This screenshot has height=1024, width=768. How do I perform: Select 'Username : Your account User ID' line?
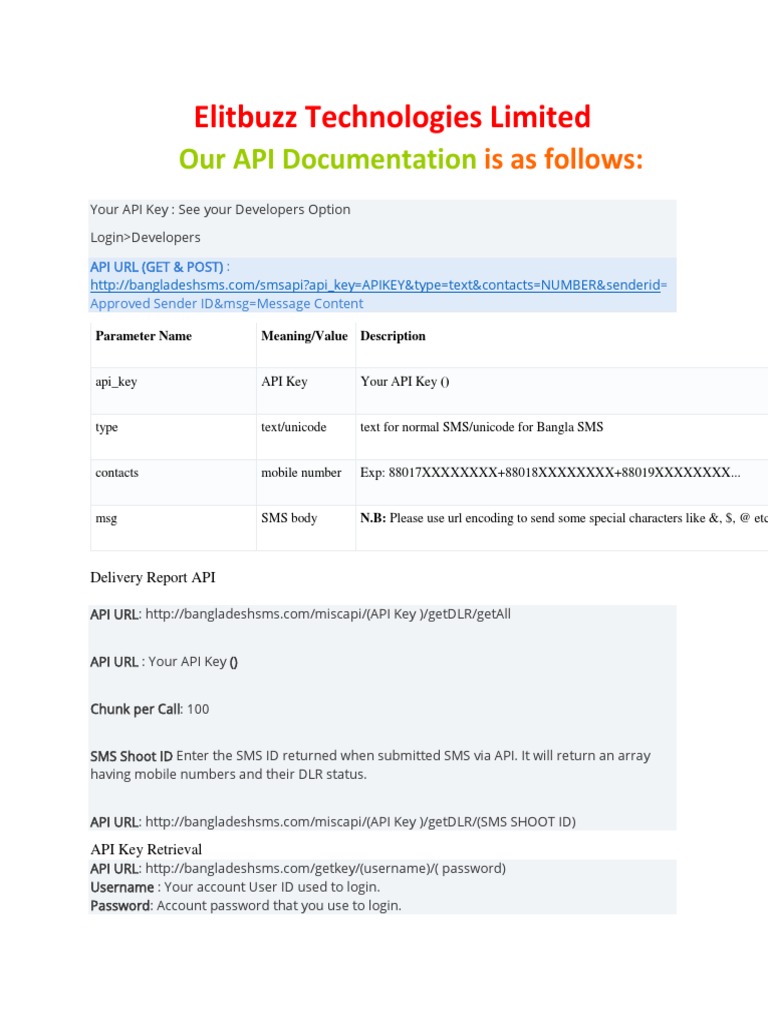tap(235, 888)
